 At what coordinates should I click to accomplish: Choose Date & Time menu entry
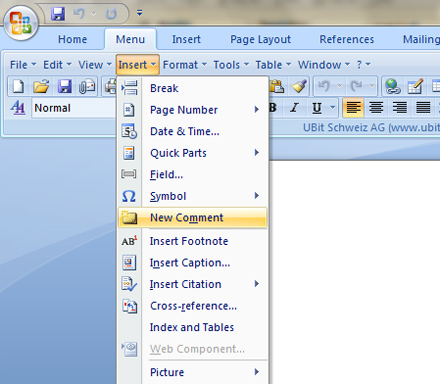(x=193, y=131)
